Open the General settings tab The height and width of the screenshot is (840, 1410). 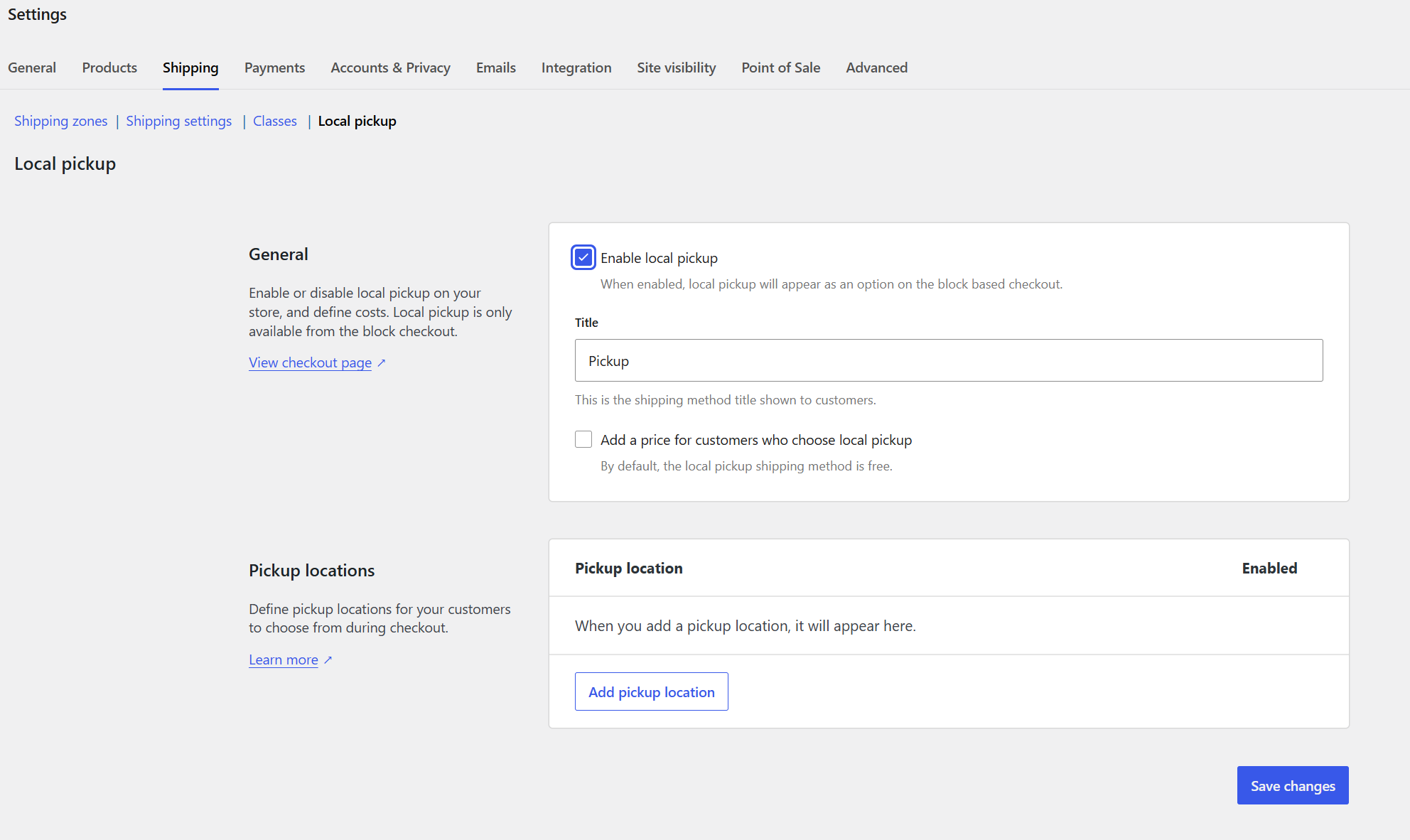32,68
